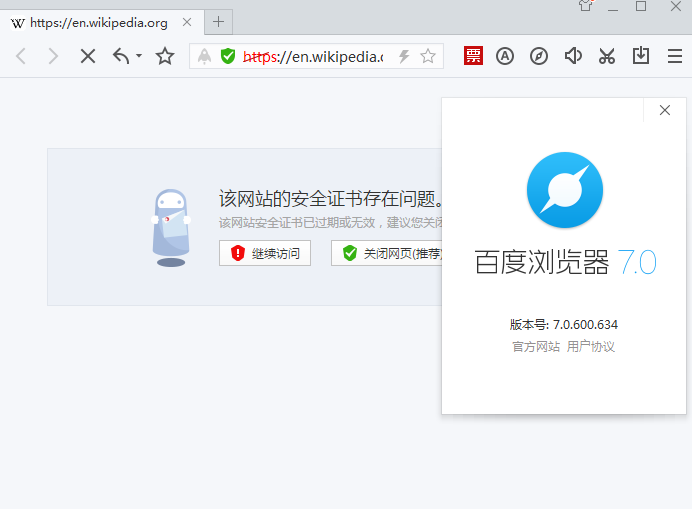Close the en.wikipedia.org tab
The height and width of the screenshot is (509, 692).
coord(187,22)
